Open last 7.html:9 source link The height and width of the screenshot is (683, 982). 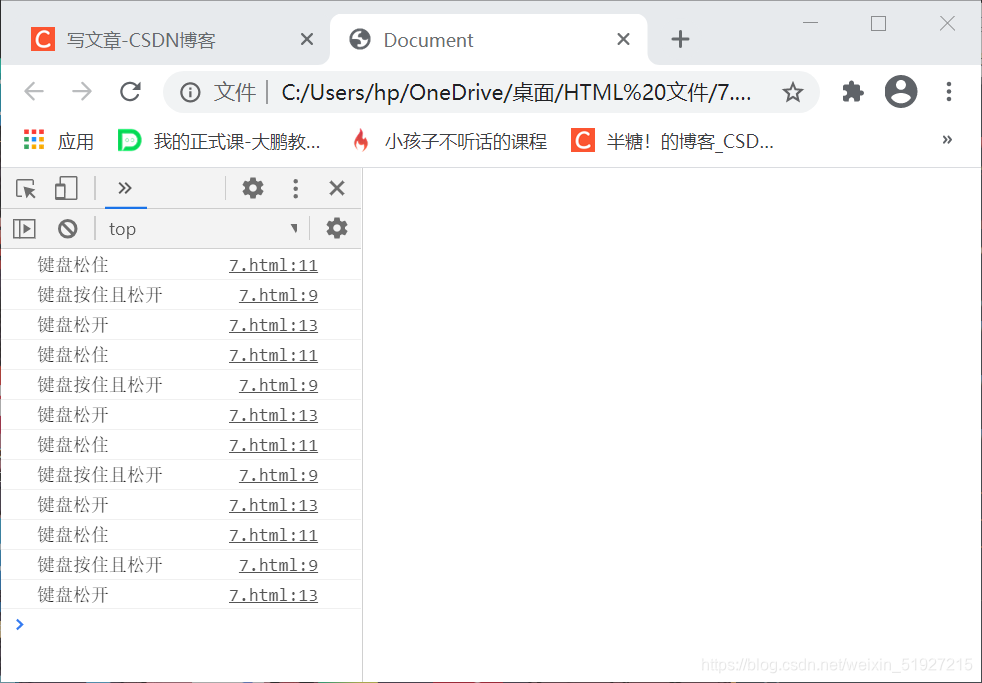(278, 565)
